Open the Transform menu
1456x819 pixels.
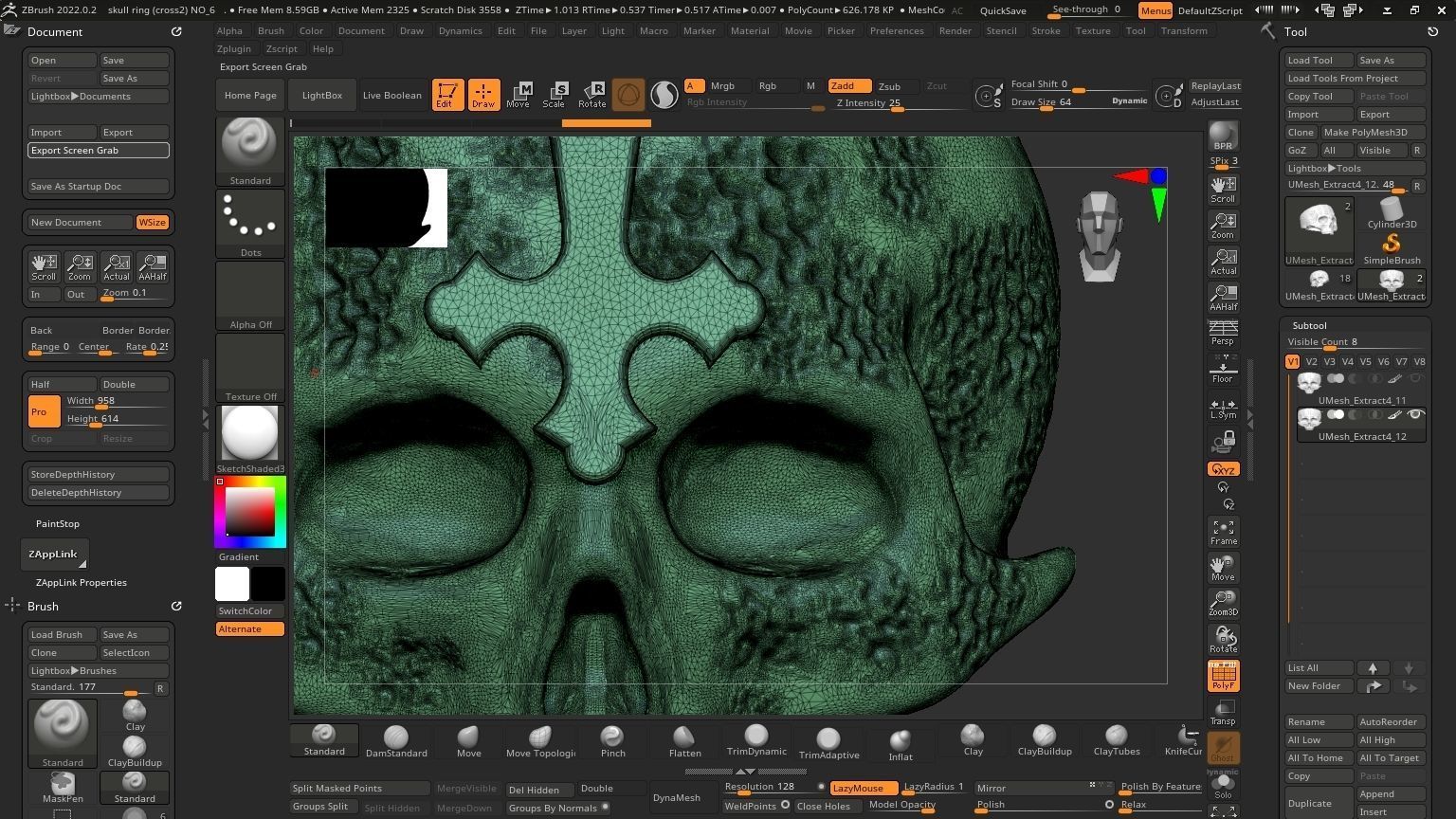coord(1184,31)
